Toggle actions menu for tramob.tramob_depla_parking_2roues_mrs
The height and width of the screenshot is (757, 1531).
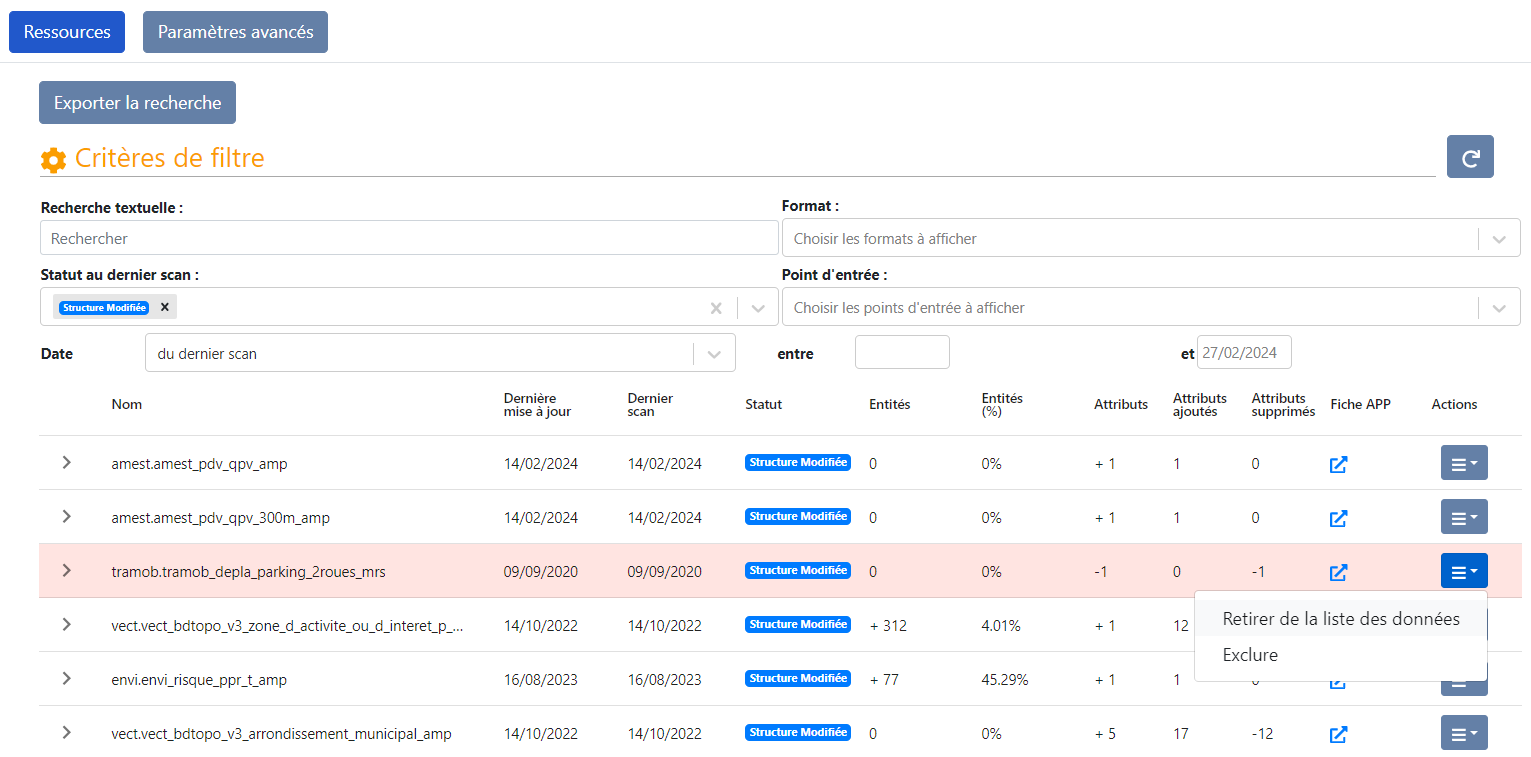[x=1464, y=571]
